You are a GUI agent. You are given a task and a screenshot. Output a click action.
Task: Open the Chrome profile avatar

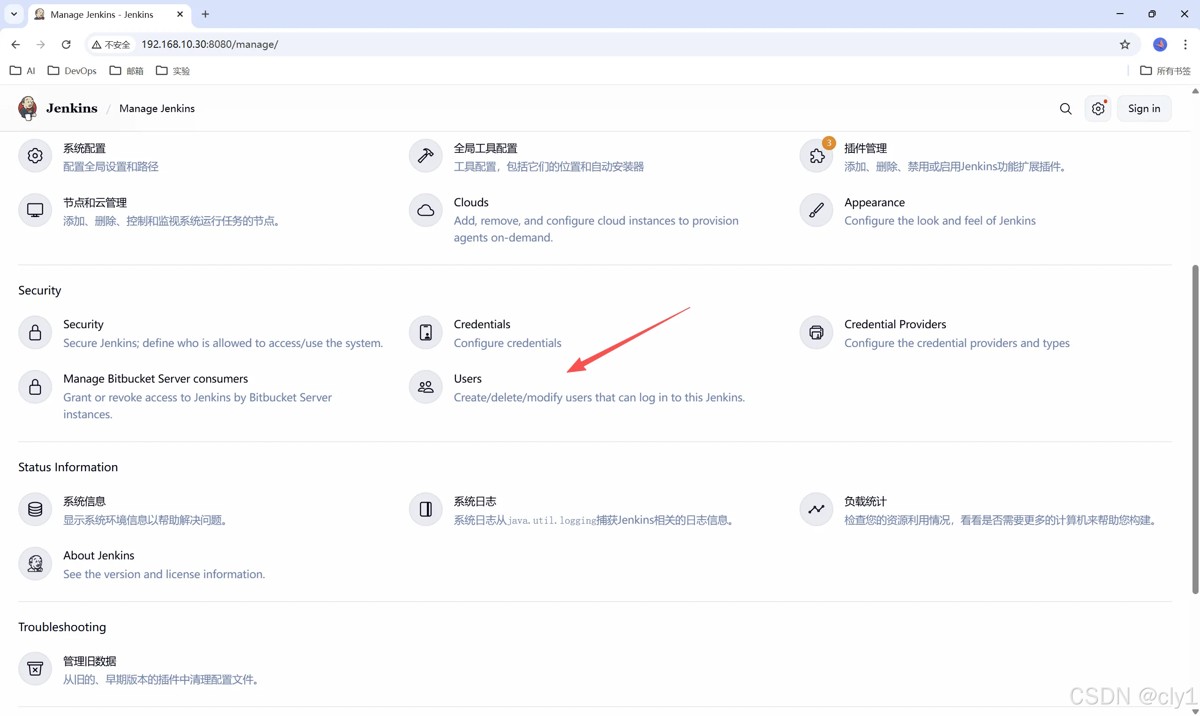pos(1160,44)
